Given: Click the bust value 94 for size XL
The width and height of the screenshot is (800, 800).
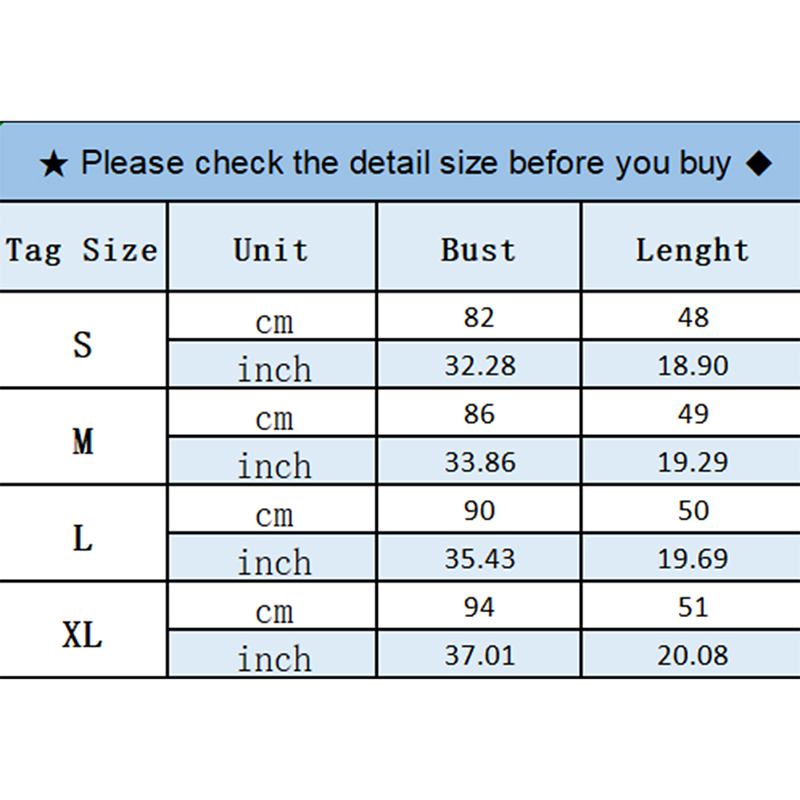Looking at the screenshot, I should click(479, 607).
